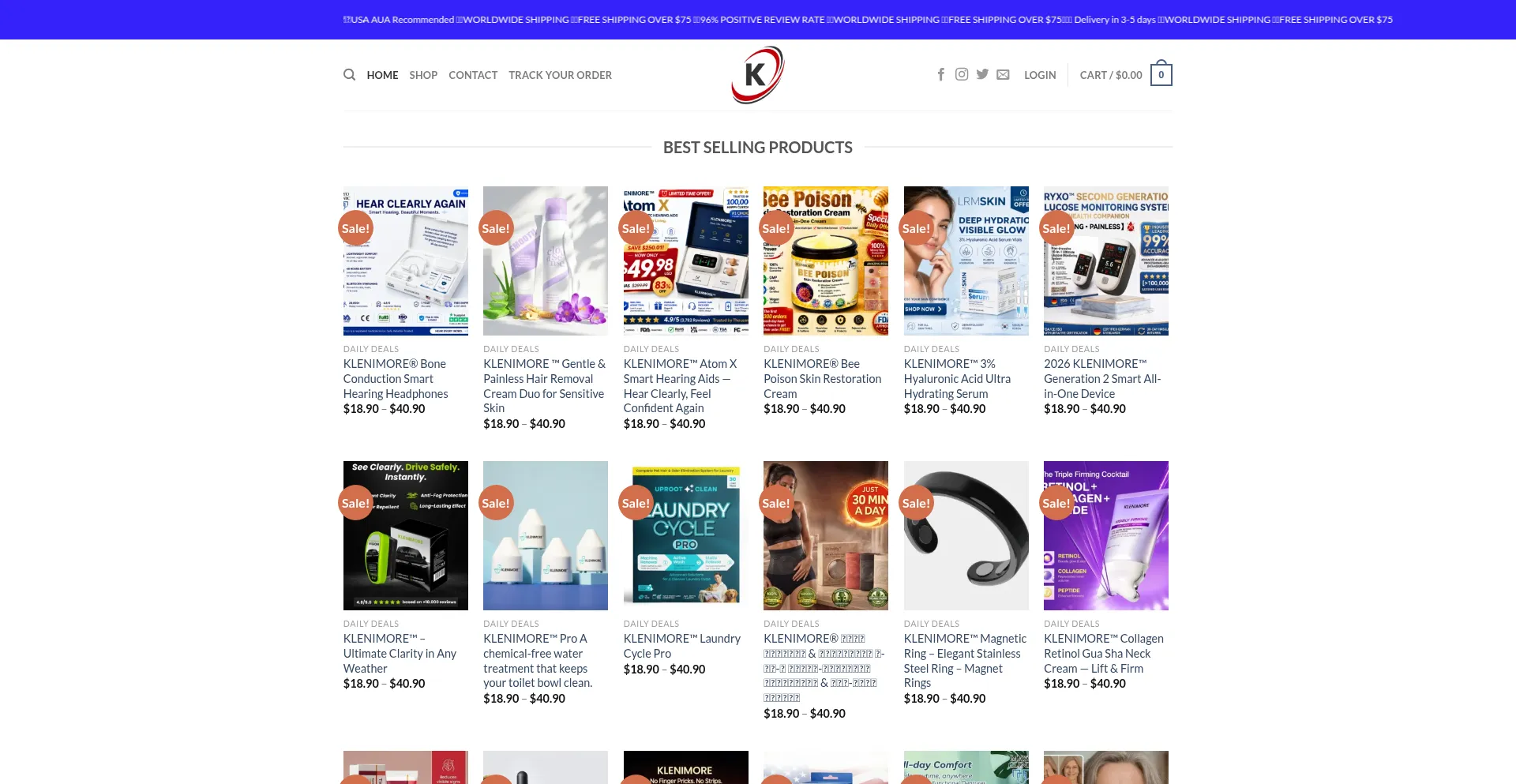Open Bee Poison Restoration Cream image
Screen dimensions: 1516x784
point(826,261)
